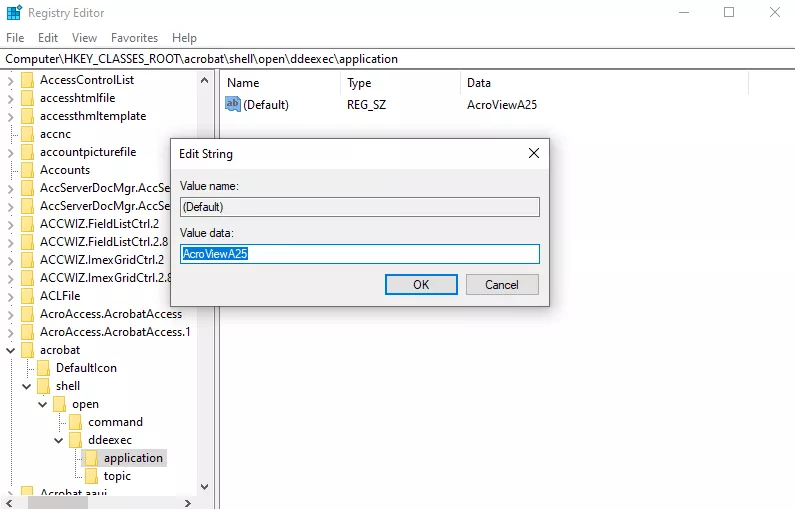The image size is (795, 509).
Task: Collapse the acrobat tree node
Action: (x=11, y=350)
